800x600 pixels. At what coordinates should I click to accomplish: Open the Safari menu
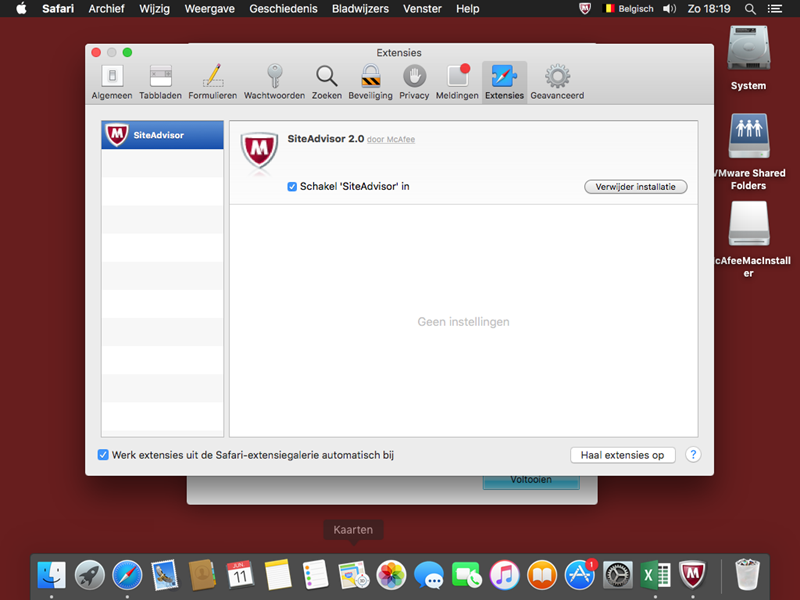coord(58,9)
